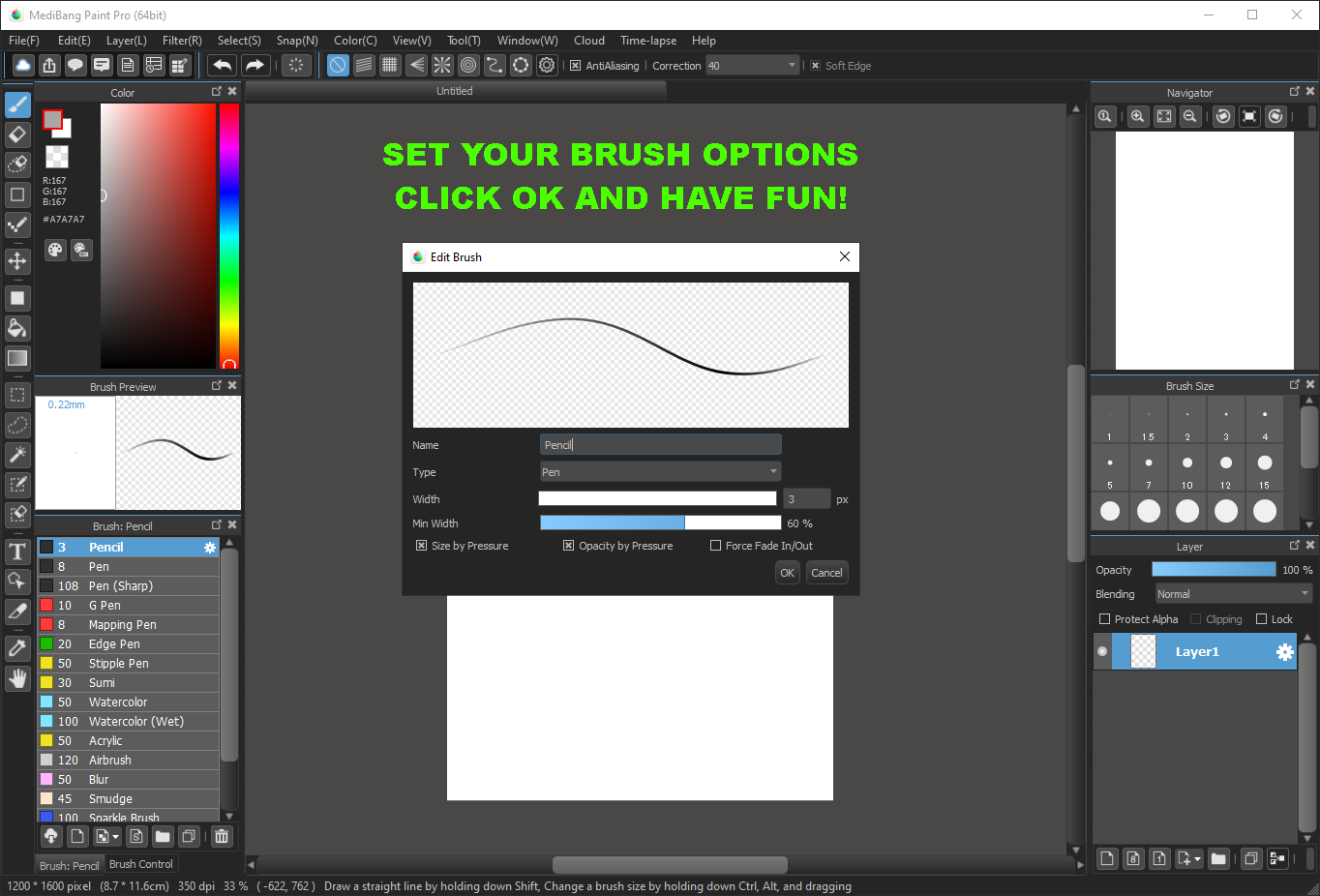Select the Watercolor (Wet) brush
The height and width of the screenshot is (896, 1320).
point(129,722)
